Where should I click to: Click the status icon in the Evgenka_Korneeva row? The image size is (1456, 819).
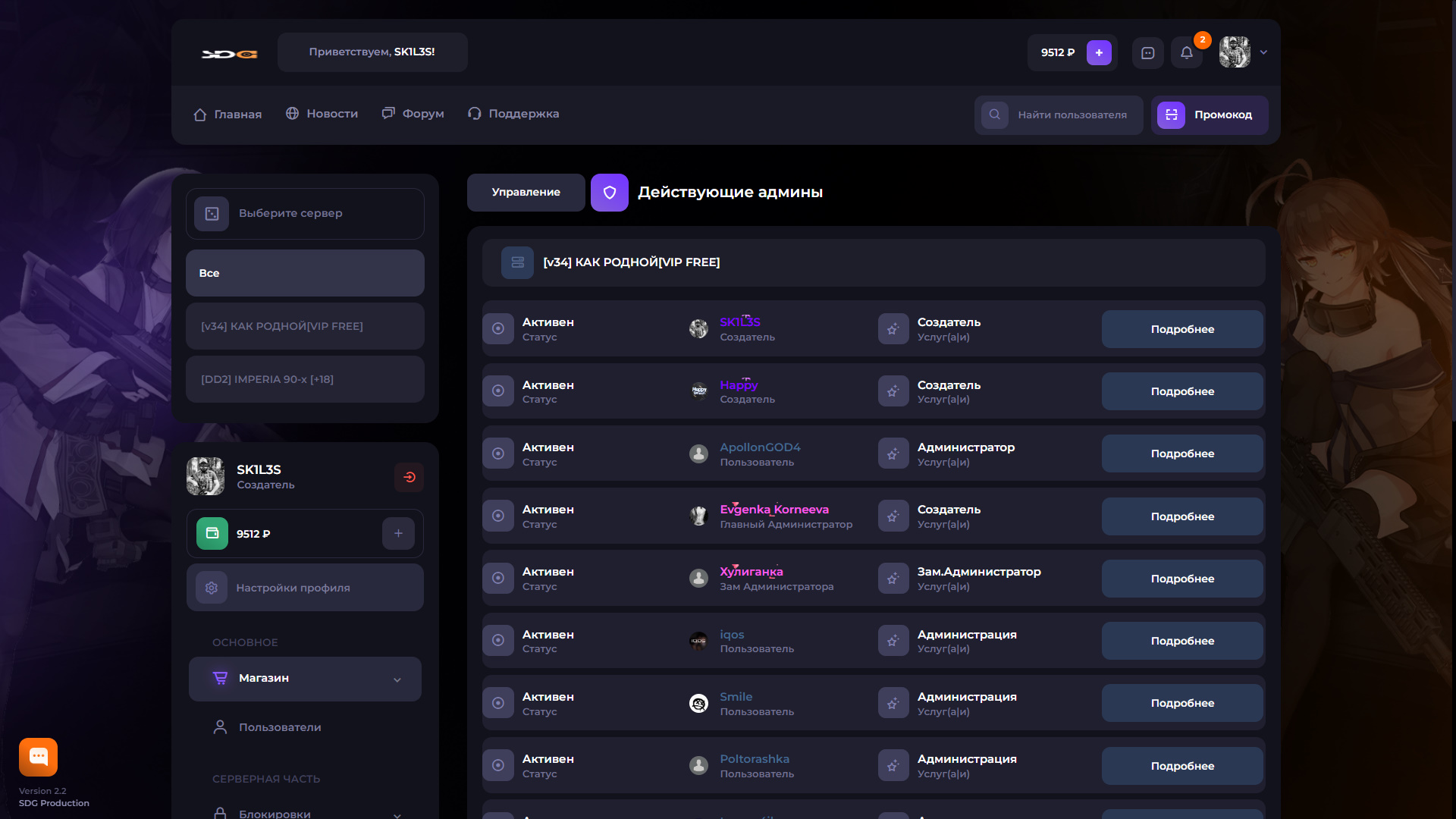(x=498, y=516)
